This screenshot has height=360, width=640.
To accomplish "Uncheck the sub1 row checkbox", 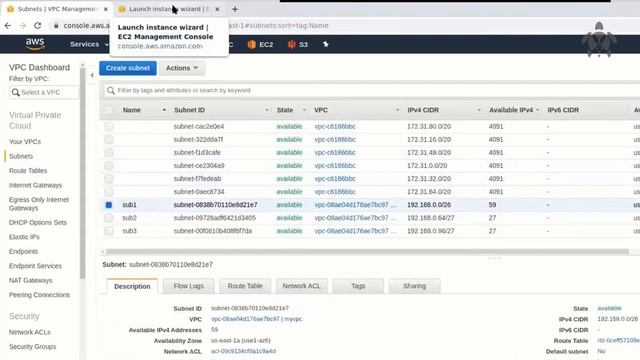I will (x=109, y=205).
